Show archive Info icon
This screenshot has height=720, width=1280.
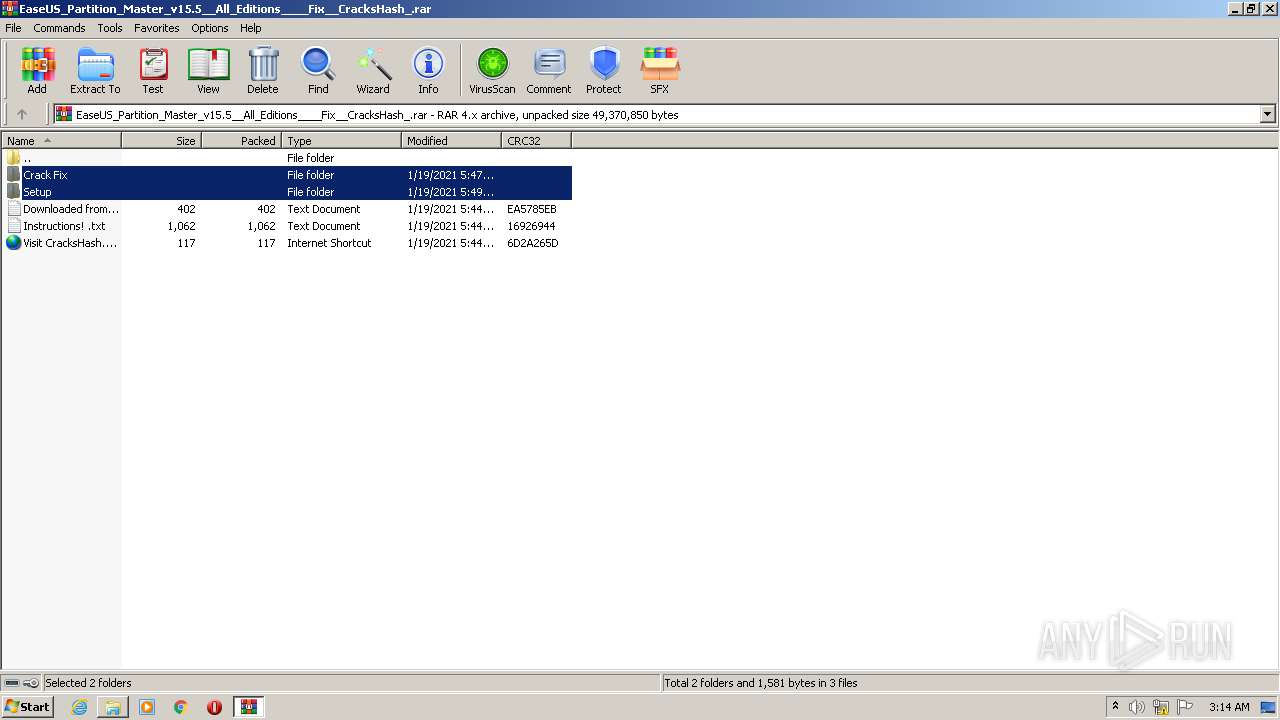[x=428, y=70]
